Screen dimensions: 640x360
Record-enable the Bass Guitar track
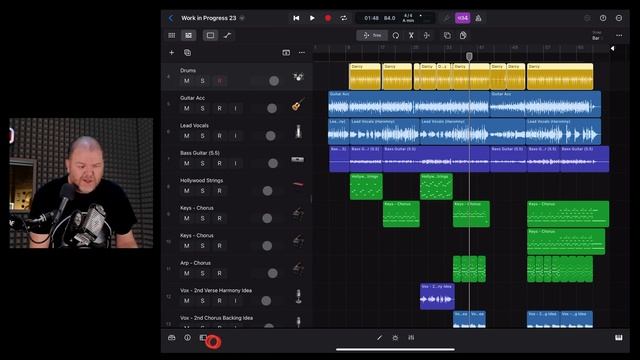[220, 163]
